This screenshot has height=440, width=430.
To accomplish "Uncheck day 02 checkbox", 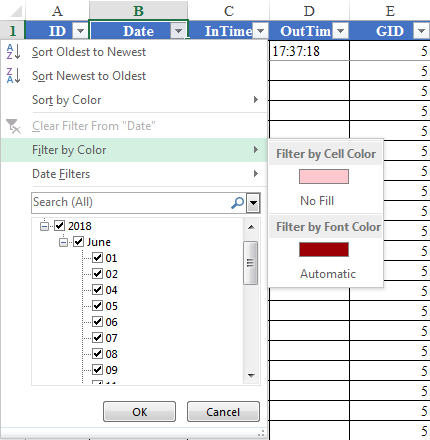I will pos(97,274).
